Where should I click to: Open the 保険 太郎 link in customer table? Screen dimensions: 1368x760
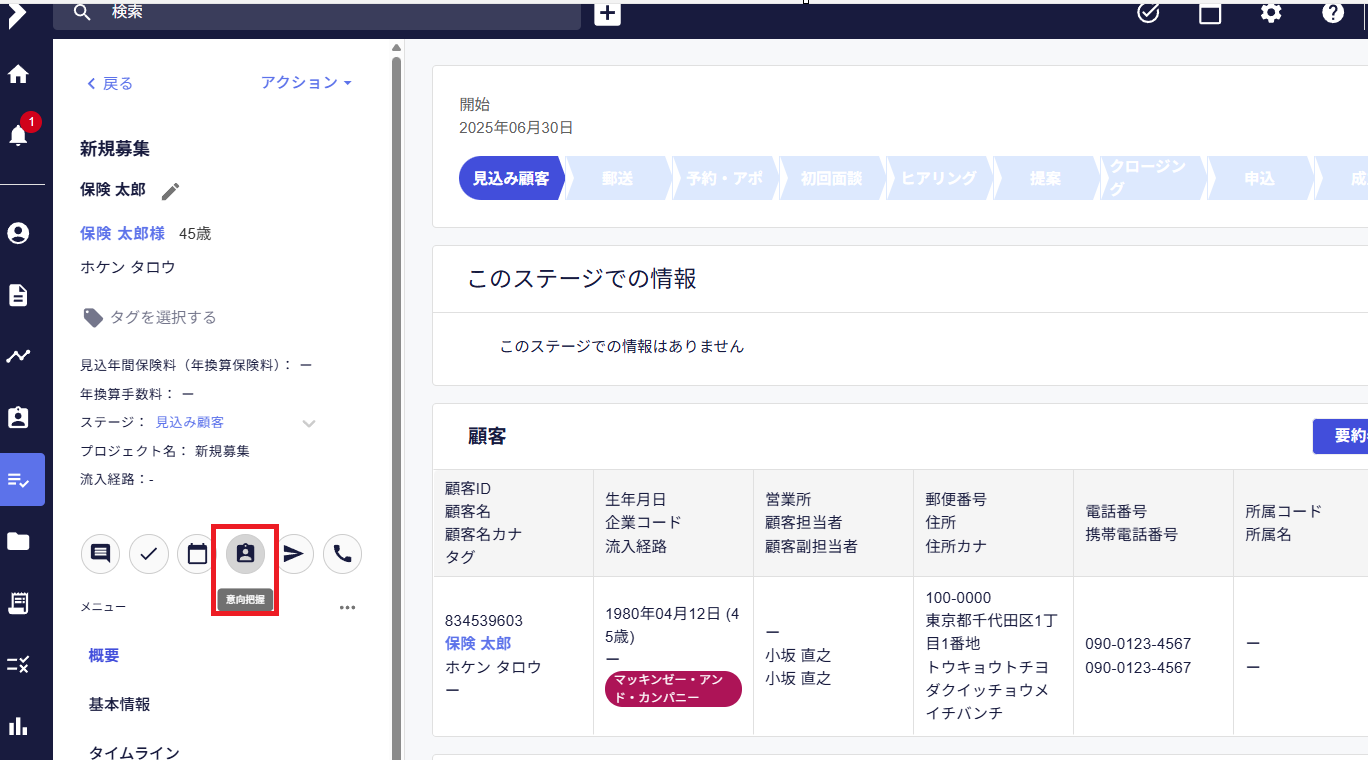click(478, 643)
